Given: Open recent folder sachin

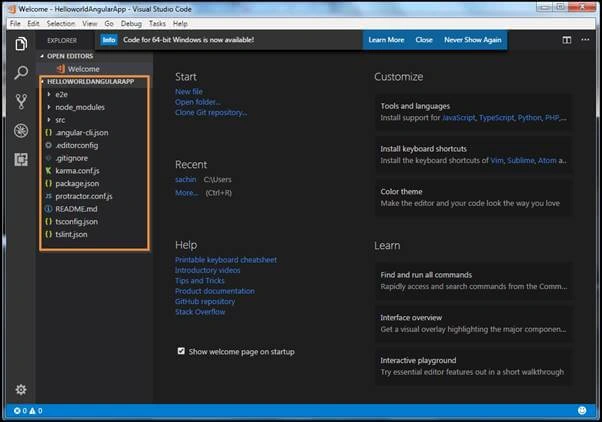Looking at the screenshot, I should tap(185, 179).
